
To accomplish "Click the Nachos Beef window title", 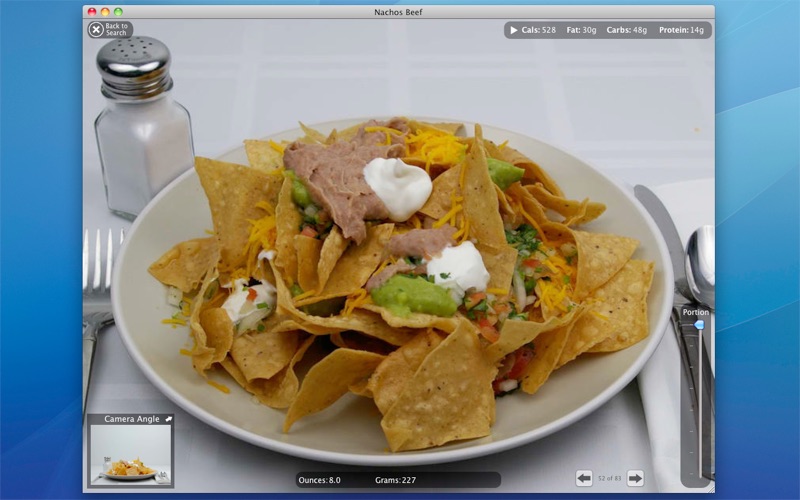I will pos(398,12).
